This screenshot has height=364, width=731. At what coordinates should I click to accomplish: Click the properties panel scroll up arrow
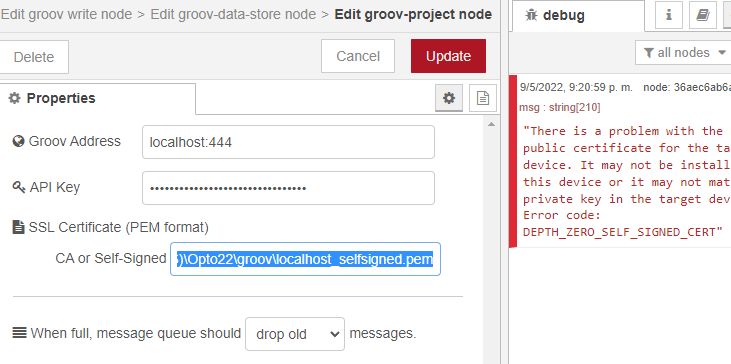(x=491, y=124)
